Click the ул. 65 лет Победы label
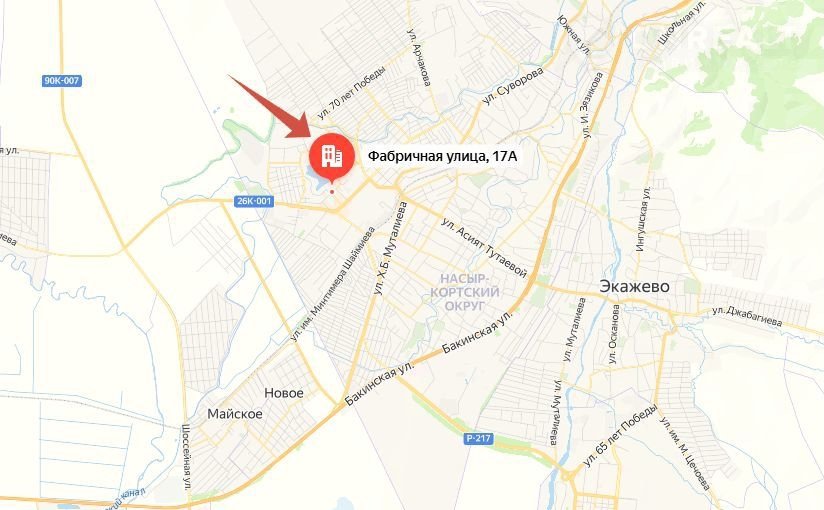This screenshot has width=824, height=510. (620, 435)
